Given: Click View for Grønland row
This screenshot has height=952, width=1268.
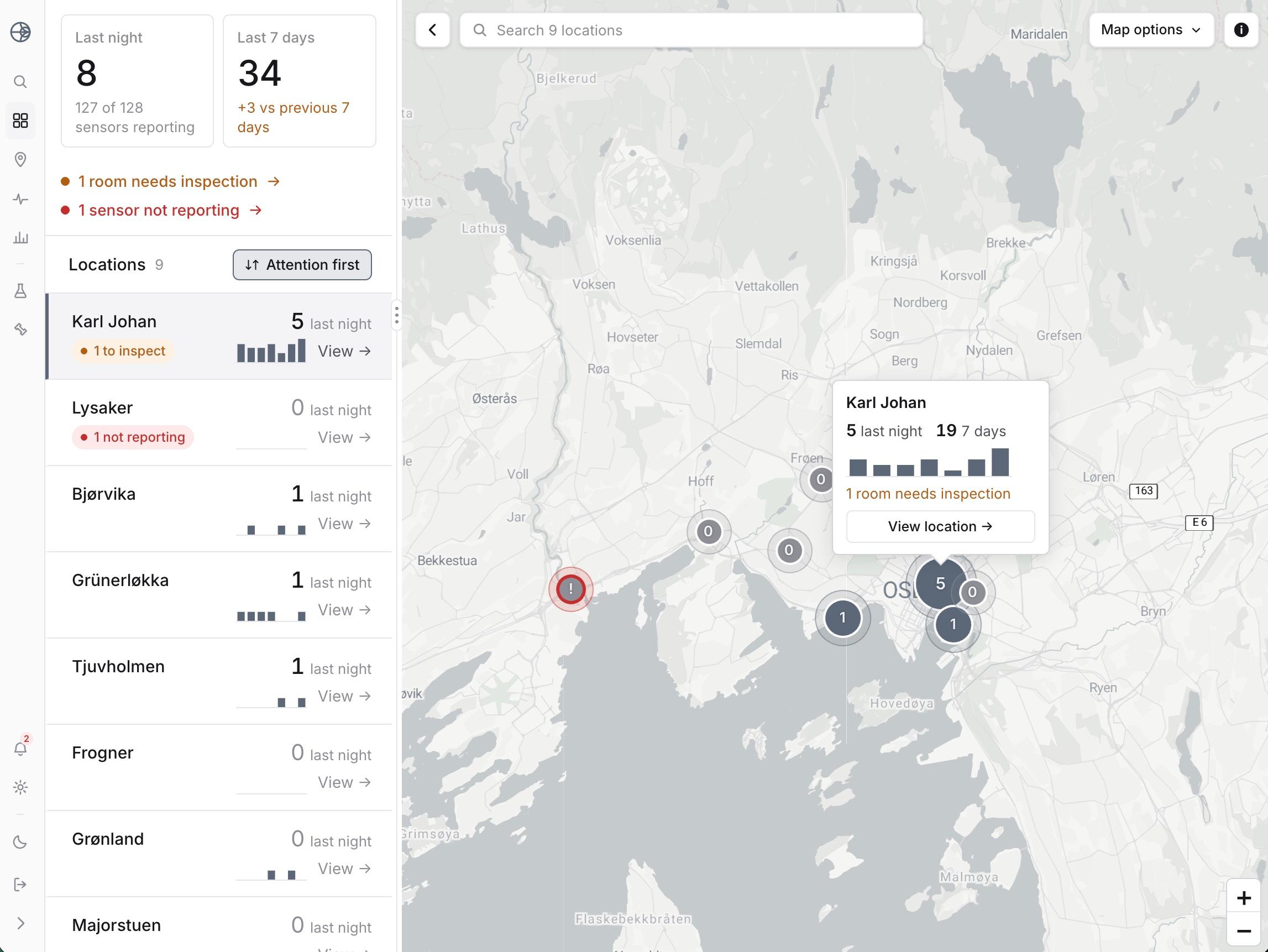Looking at the screenshot, I should coord(344,869).
